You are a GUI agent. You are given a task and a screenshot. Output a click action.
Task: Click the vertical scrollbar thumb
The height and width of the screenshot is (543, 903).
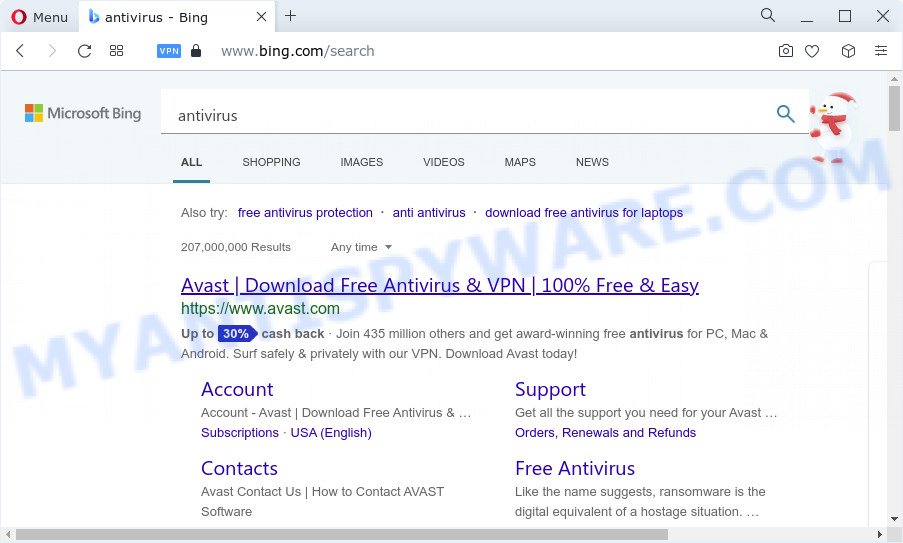tap(894, 108)
